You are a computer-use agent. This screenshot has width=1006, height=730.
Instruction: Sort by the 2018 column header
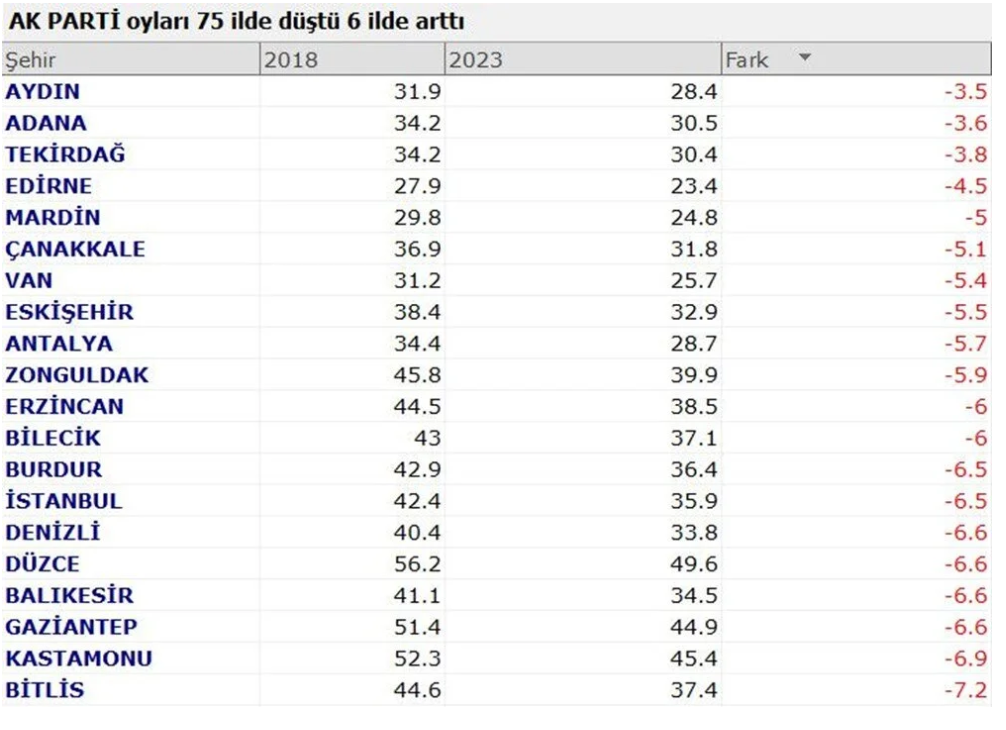click(x=291, y=60)
